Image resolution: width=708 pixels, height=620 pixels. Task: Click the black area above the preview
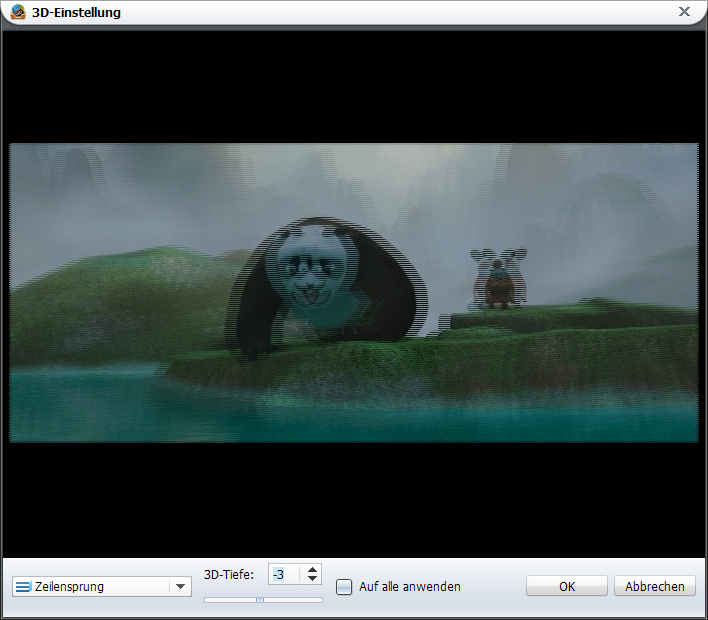tap(354, 85)
